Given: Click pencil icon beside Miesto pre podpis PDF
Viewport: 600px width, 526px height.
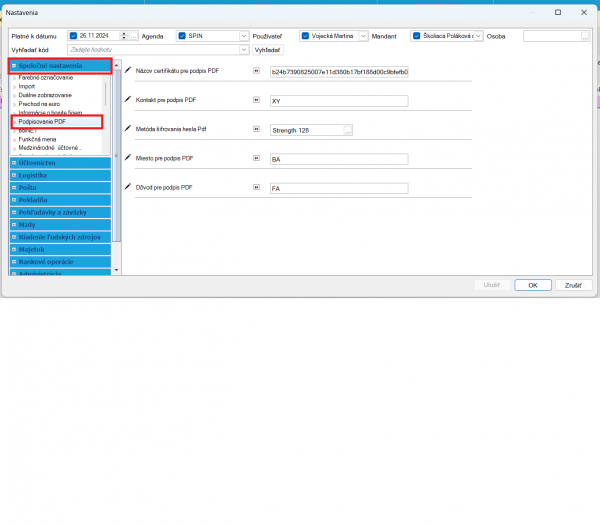Looking at the screenshot, I should click(128, 157).
